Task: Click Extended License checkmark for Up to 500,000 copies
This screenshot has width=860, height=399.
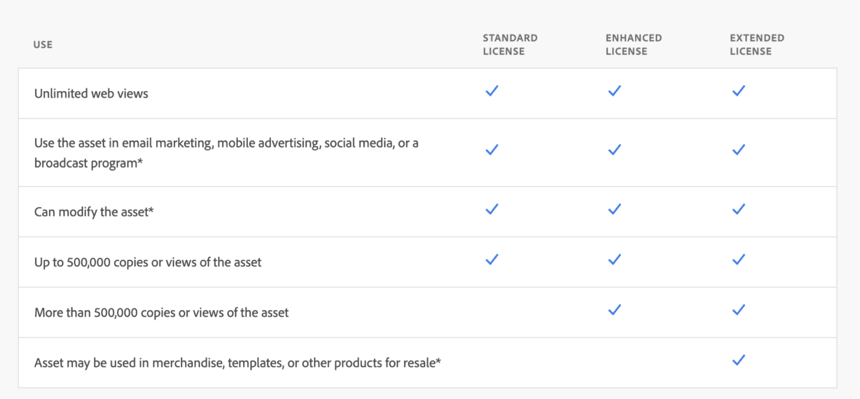Action: (x=738, y=259)
